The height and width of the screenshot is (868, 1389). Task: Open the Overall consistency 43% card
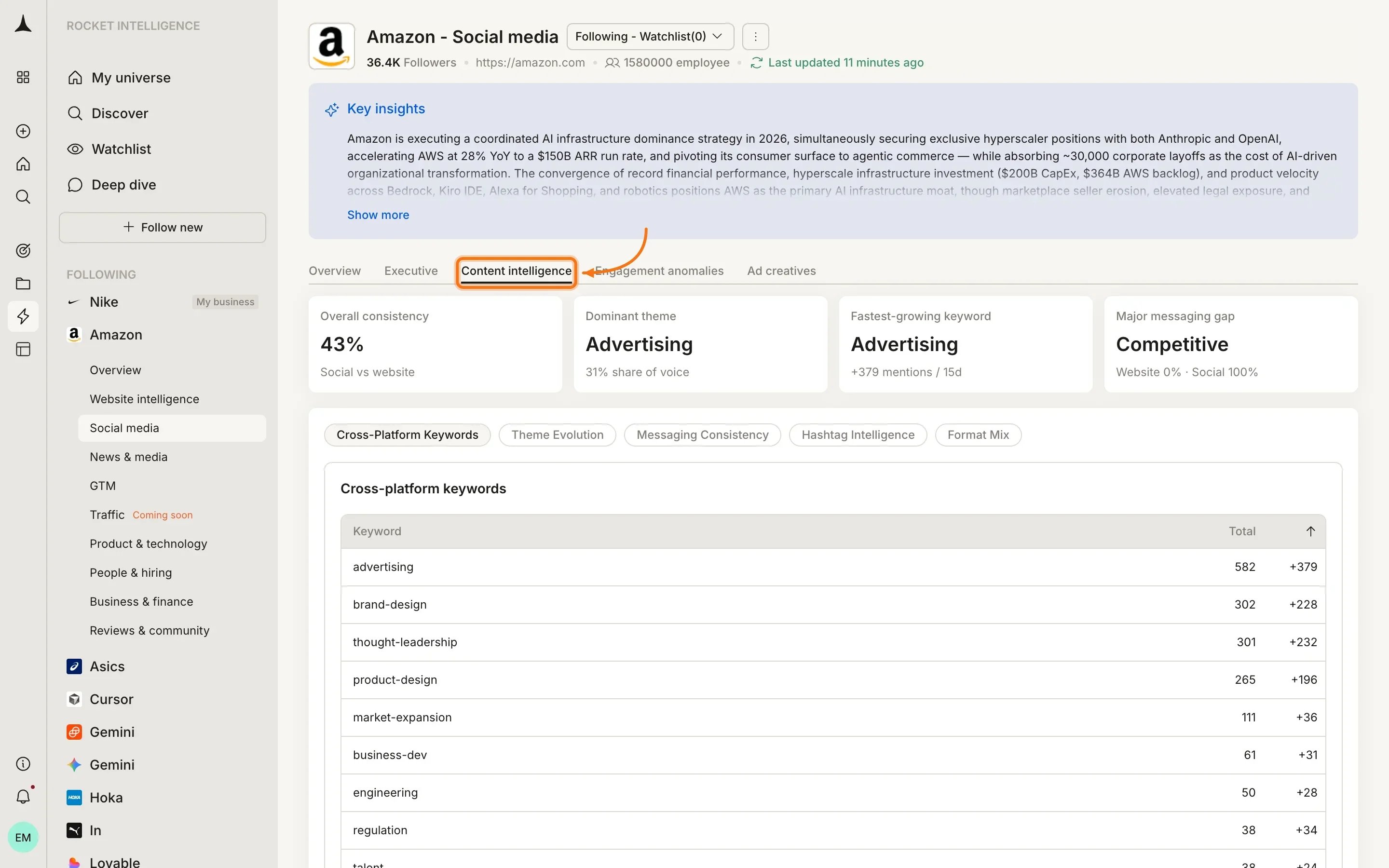tap(435, 344)
